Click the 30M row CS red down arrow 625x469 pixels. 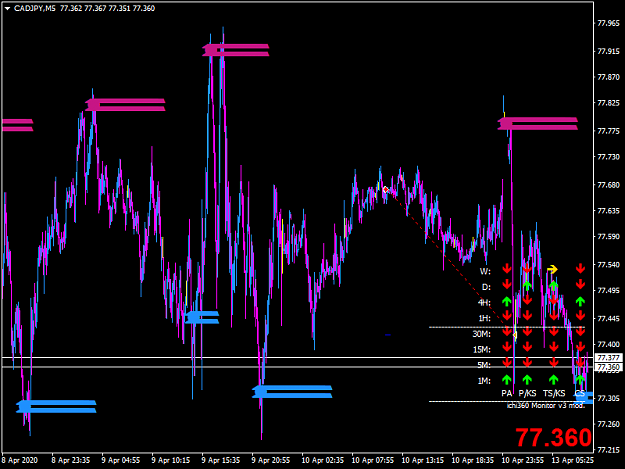[580, 332]
